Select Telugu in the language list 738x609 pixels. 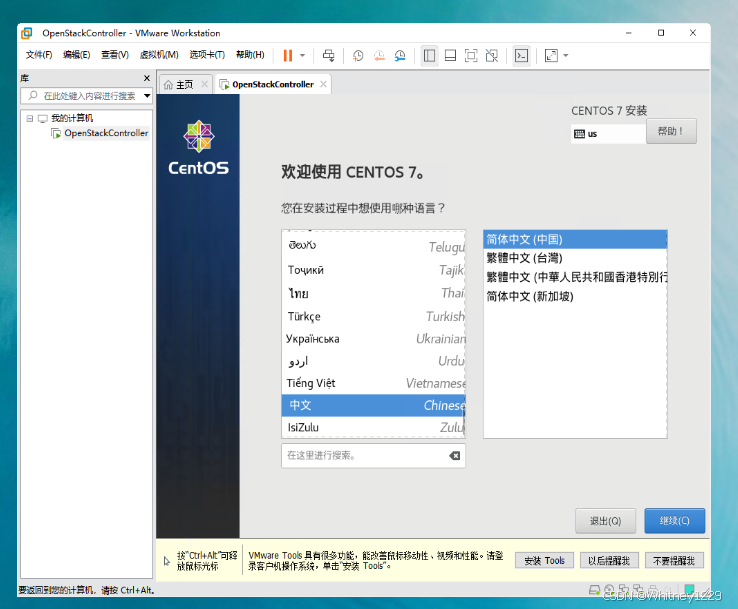(374, 246)
